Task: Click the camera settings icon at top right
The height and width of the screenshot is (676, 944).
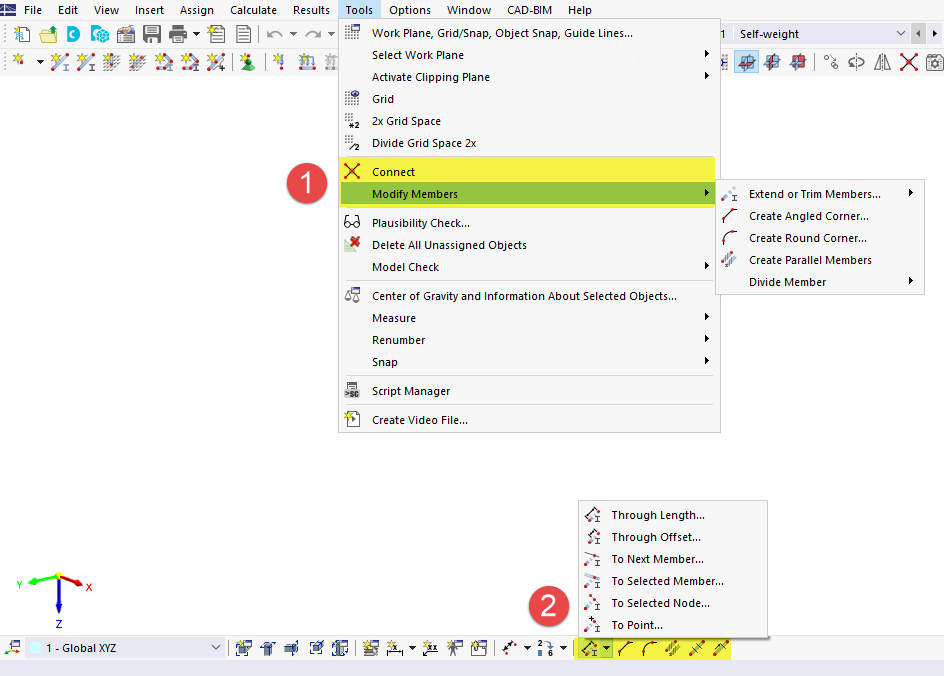Action: point(933,61)
